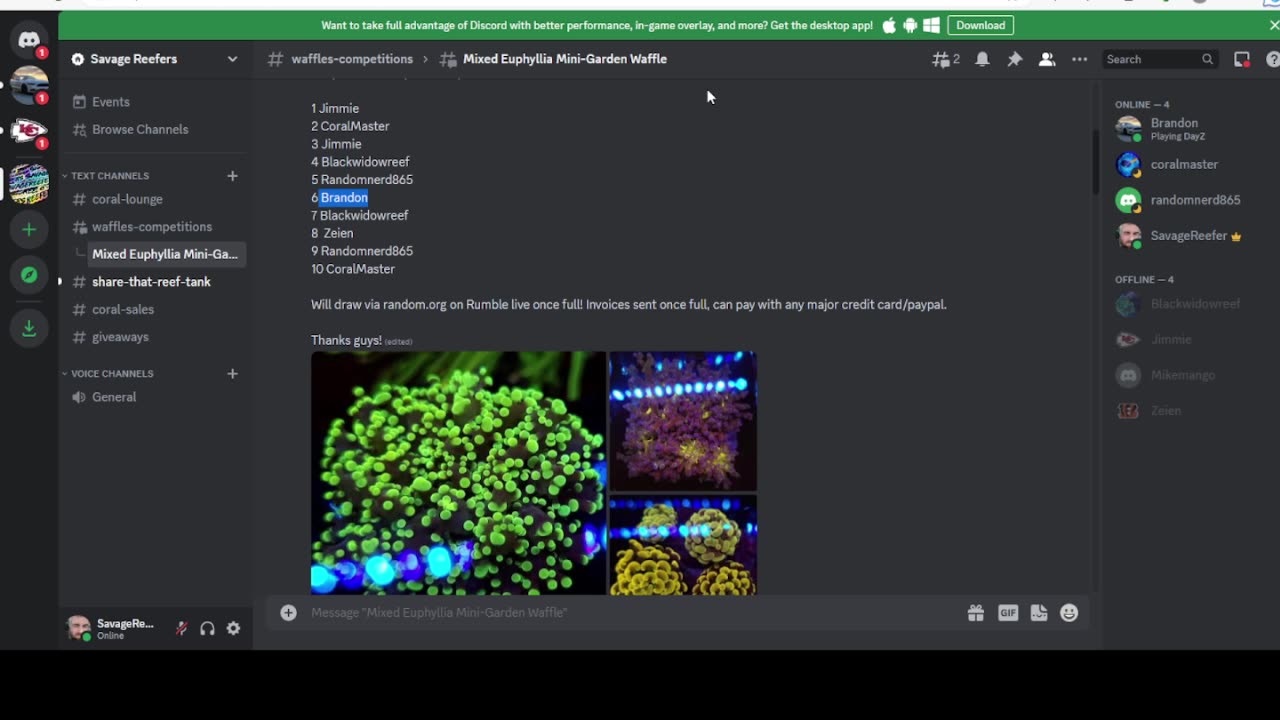
Task: Click the message area scrollbar
Action: 1096,160
